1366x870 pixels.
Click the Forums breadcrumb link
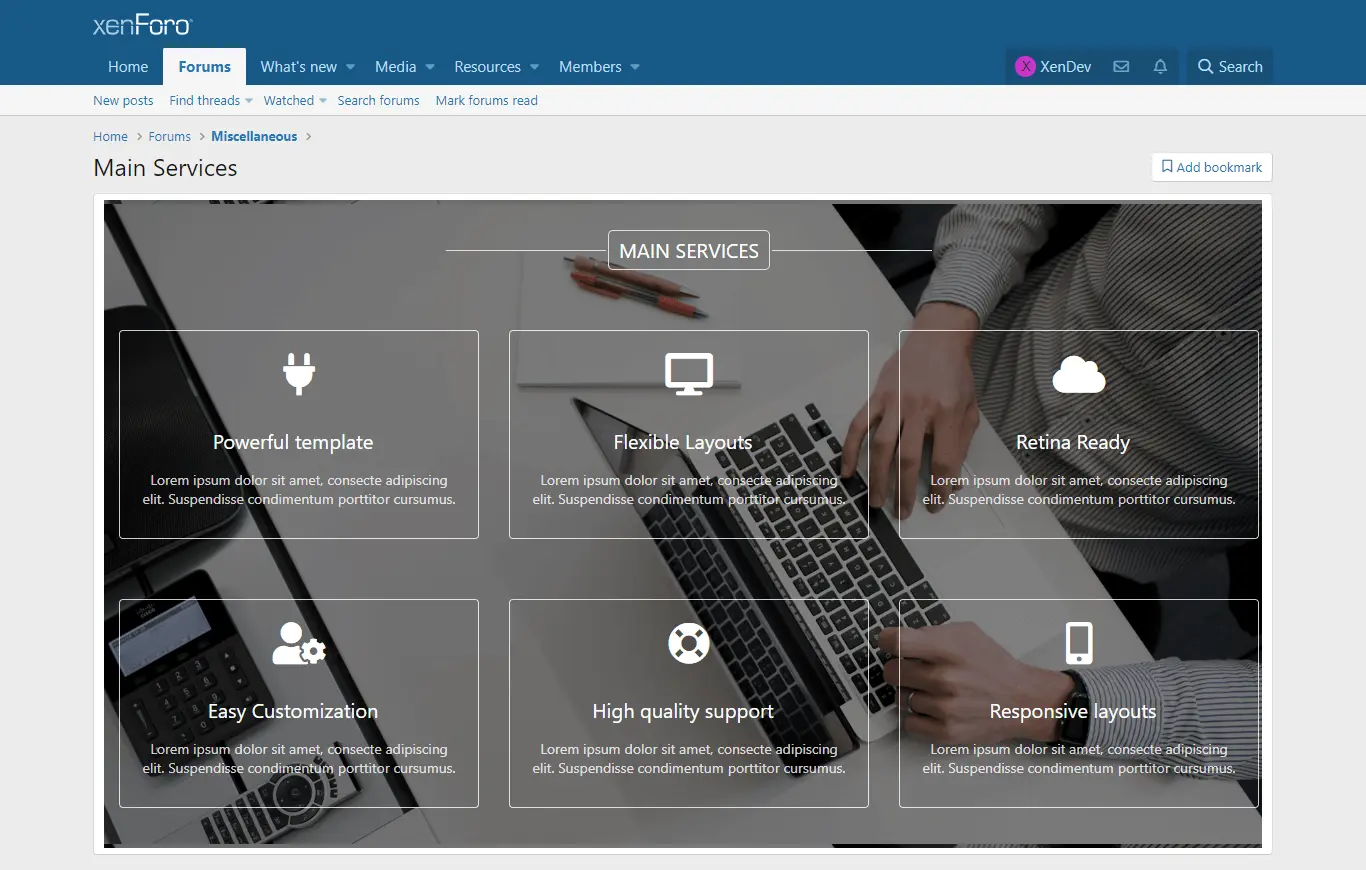pos(170,136)
